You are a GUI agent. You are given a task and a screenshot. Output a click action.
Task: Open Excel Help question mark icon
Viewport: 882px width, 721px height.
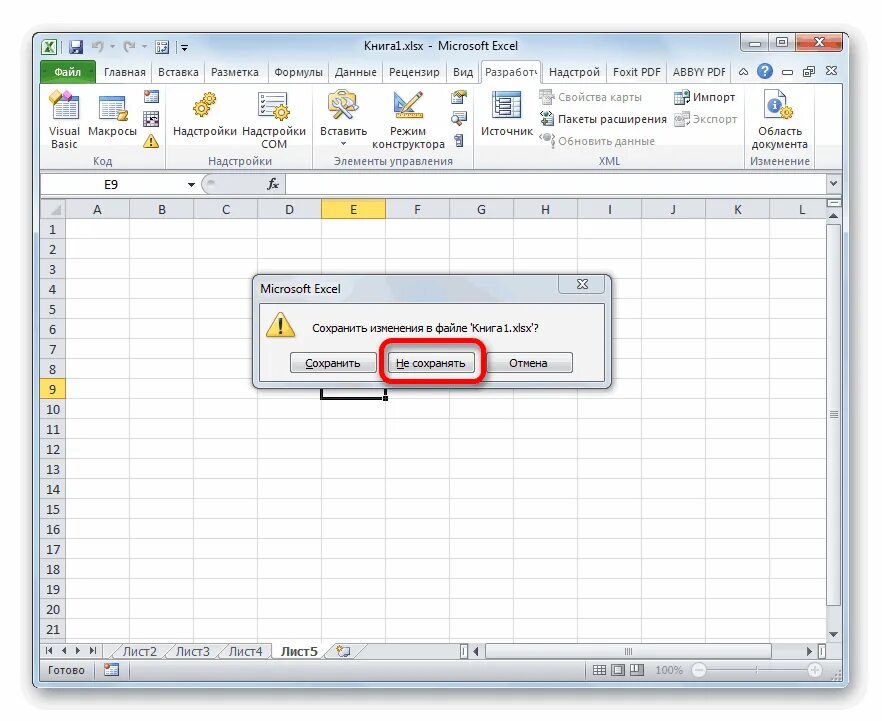click(764, 71)
